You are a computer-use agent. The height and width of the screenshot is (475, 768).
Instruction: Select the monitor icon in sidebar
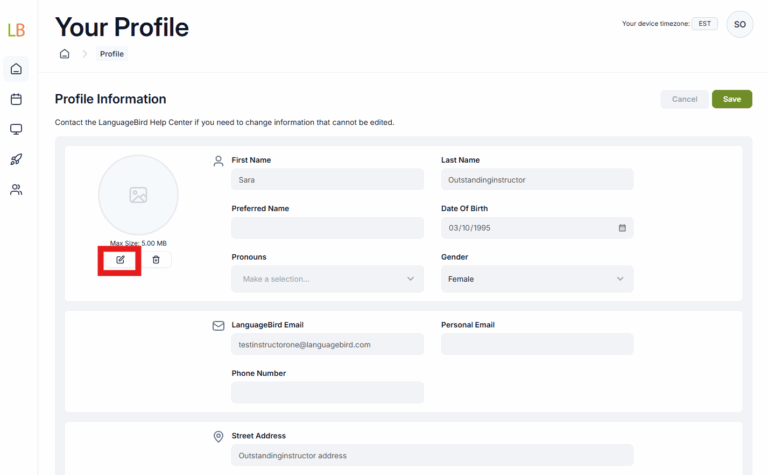[16, 129]
